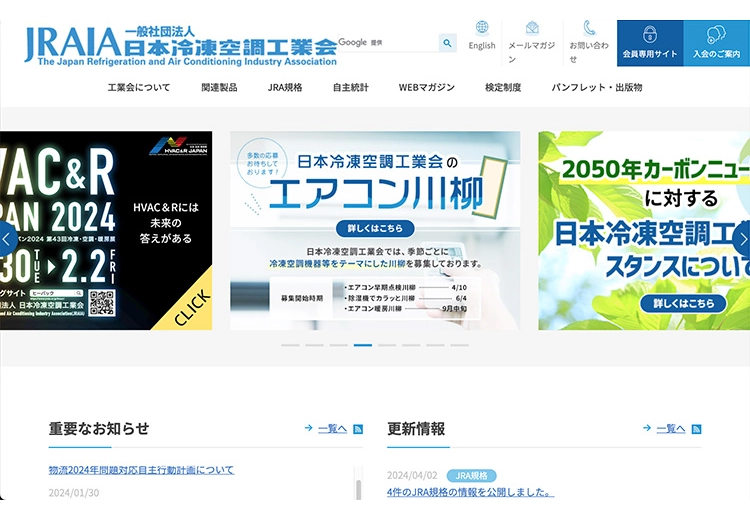Select the third carousel indicator dash
Viewport: 750px width, 520px height.
click(339, 345)
